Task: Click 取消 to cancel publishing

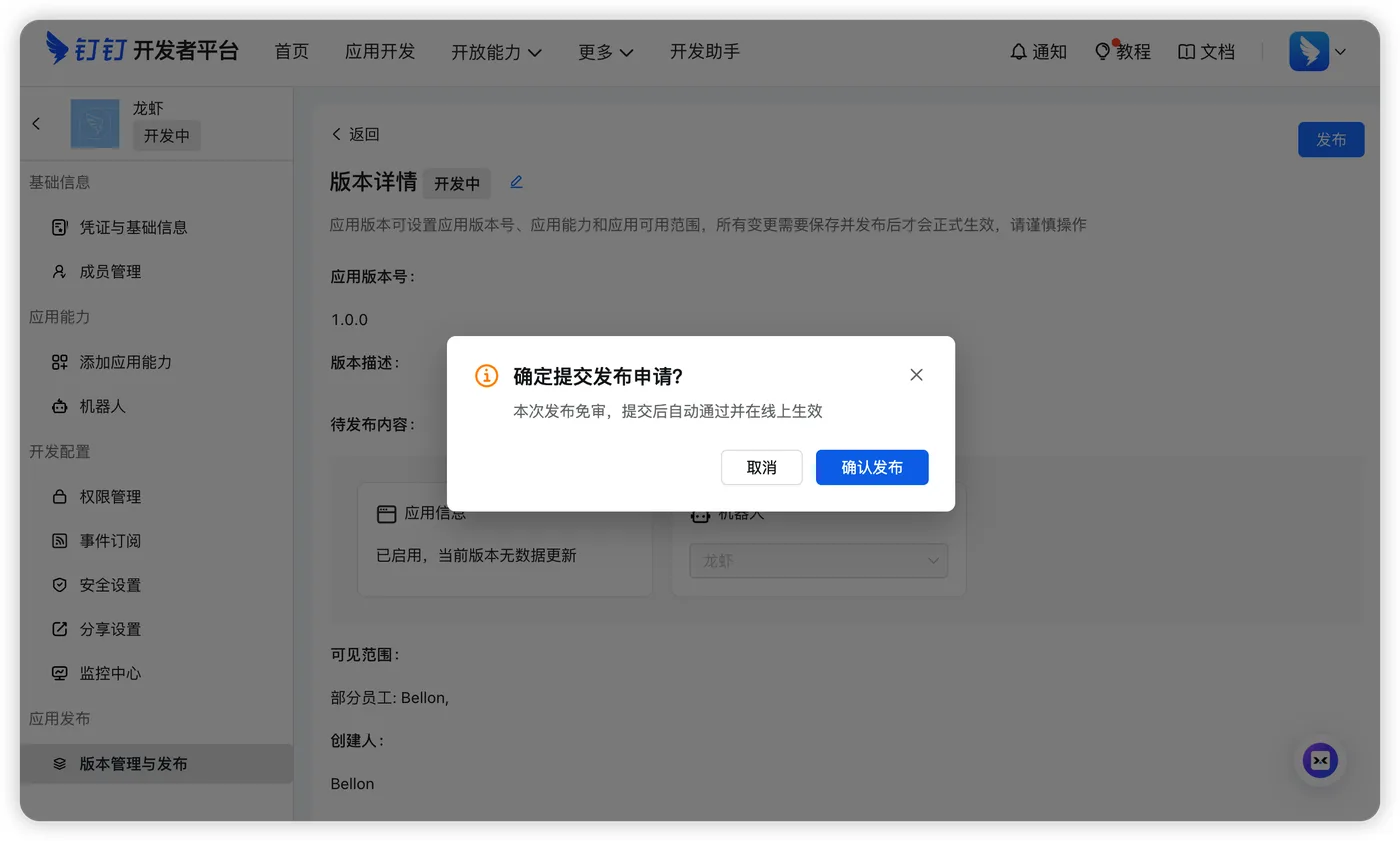Action: click(762, 467)
